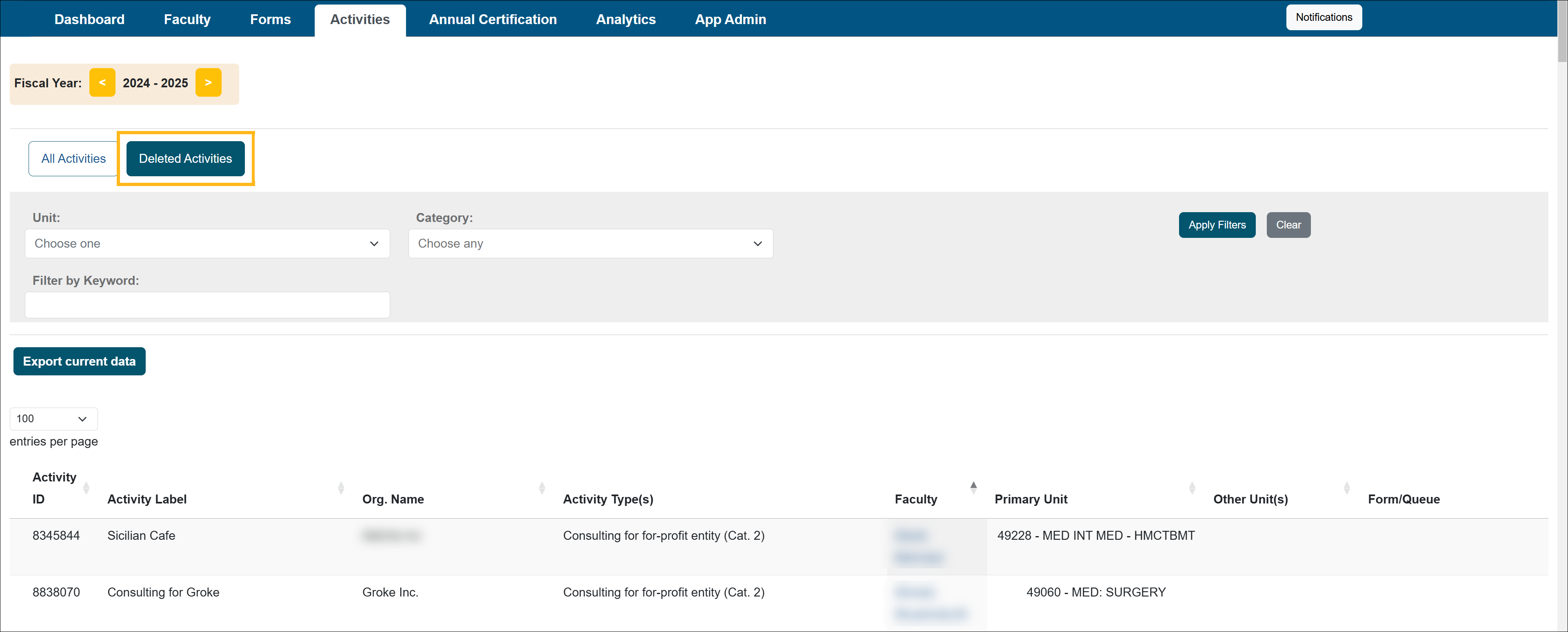The height and width of the screenshot is (632, 1568).
Task: Sort by Activity Label sort arrows
Action: pos(340,488)
